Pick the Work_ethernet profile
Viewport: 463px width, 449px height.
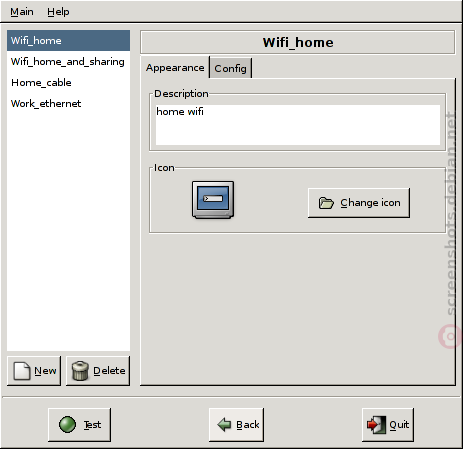point(68,104)
